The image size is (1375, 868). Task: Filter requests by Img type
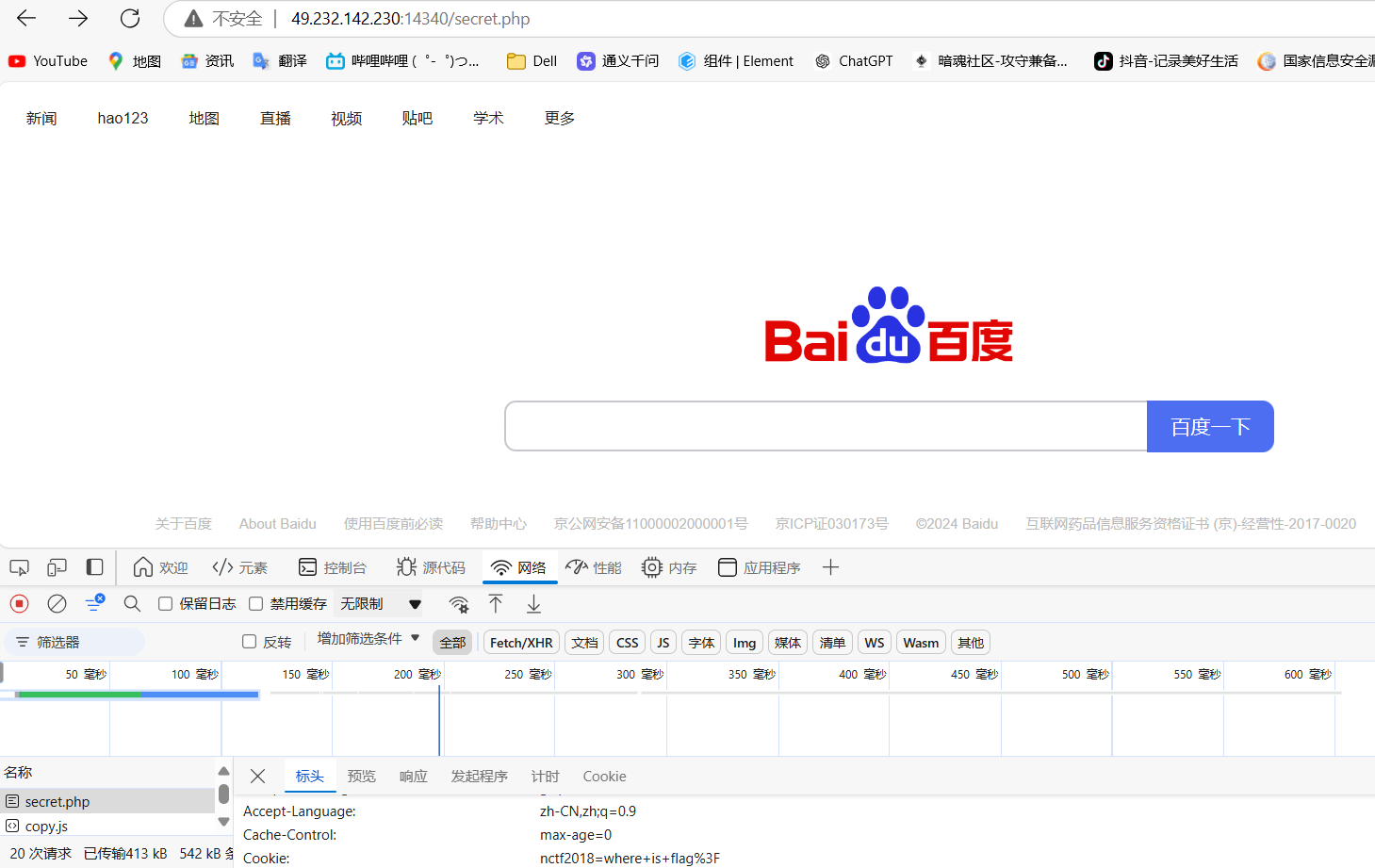[744, 643]
